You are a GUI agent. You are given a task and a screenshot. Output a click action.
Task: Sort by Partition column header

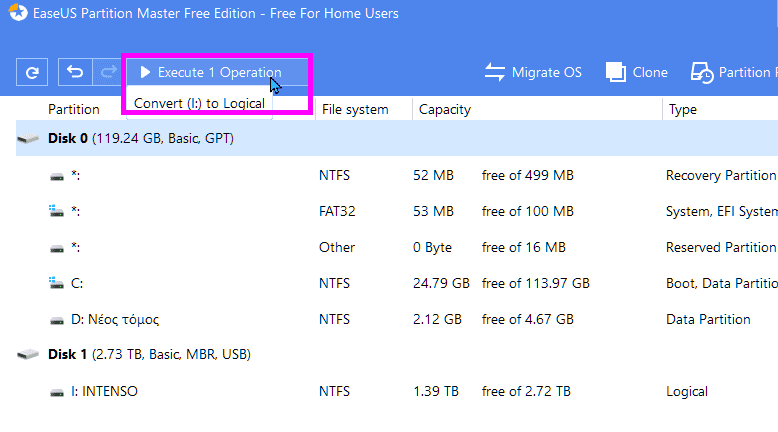pyautogui.click(x=73, y=109)
